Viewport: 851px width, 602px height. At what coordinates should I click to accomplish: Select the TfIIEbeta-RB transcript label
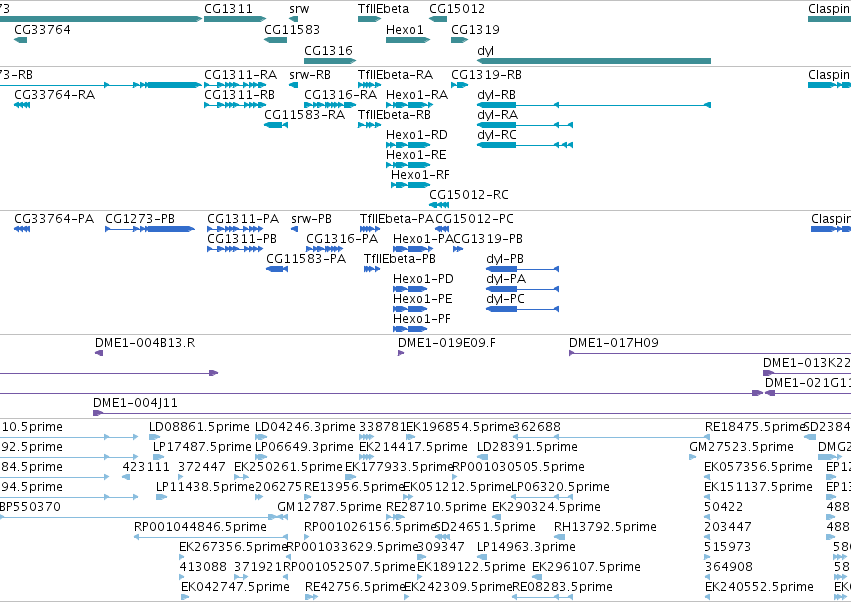(x=394, y=115)
